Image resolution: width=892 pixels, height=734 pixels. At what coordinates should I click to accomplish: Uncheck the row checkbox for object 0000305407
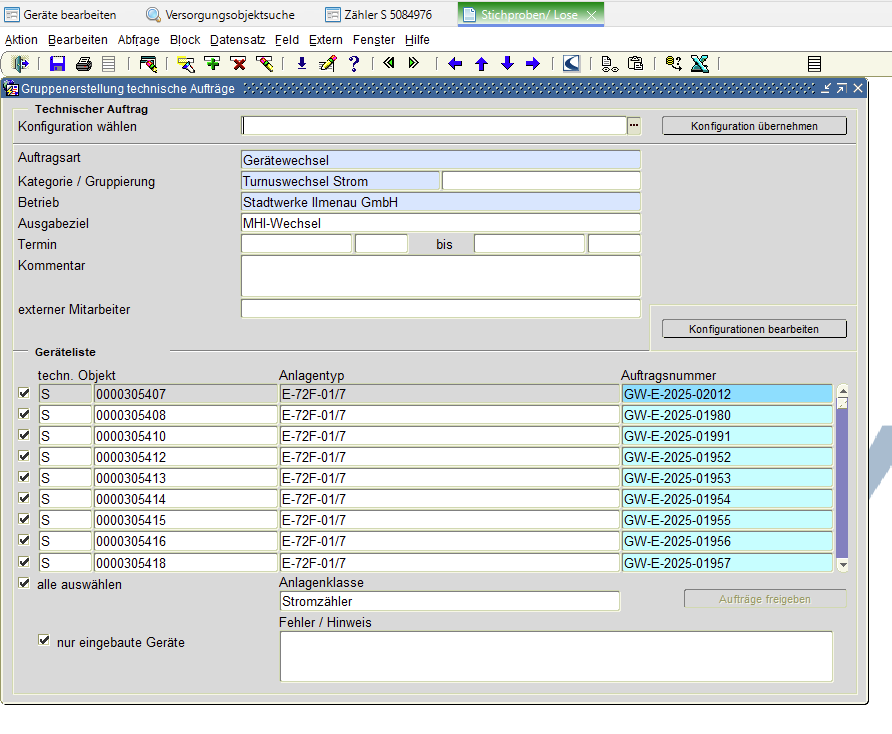click(24, 394)
